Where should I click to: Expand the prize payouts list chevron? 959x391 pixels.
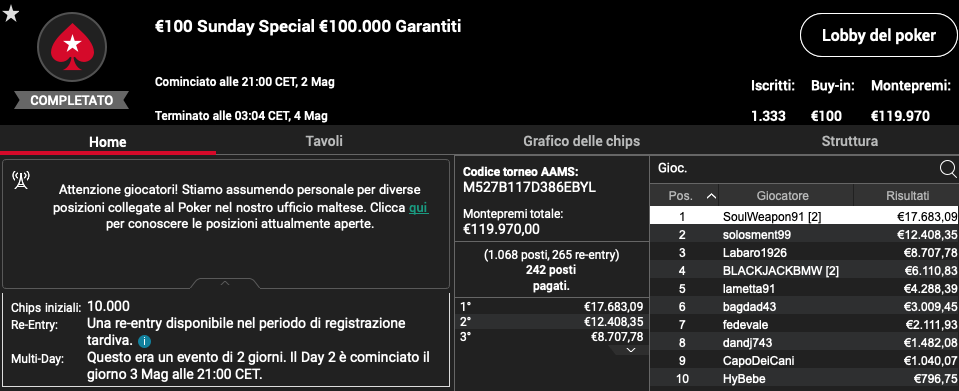[x=631, y=350]
